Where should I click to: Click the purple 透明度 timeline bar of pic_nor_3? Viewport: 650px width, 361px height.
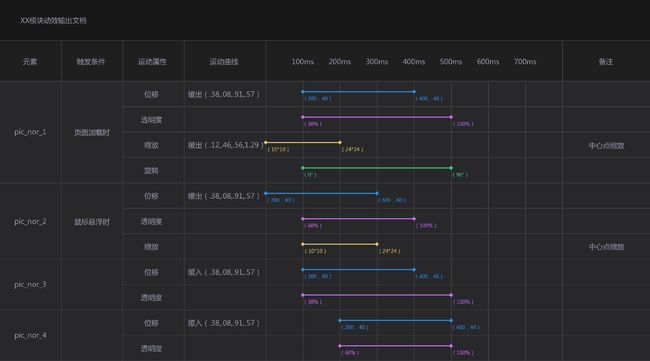377,295
